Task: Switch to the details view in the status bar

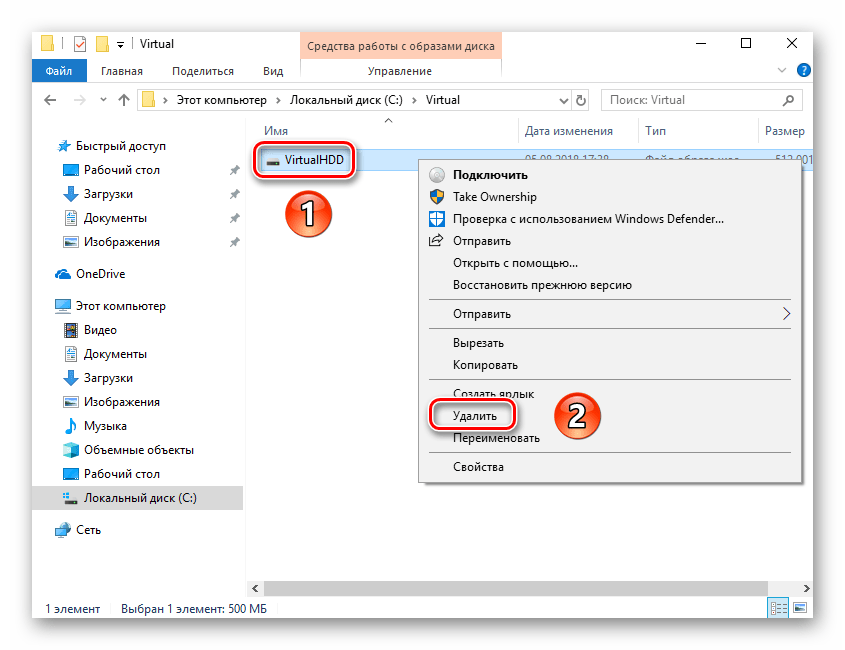Action: click(778, 608)
